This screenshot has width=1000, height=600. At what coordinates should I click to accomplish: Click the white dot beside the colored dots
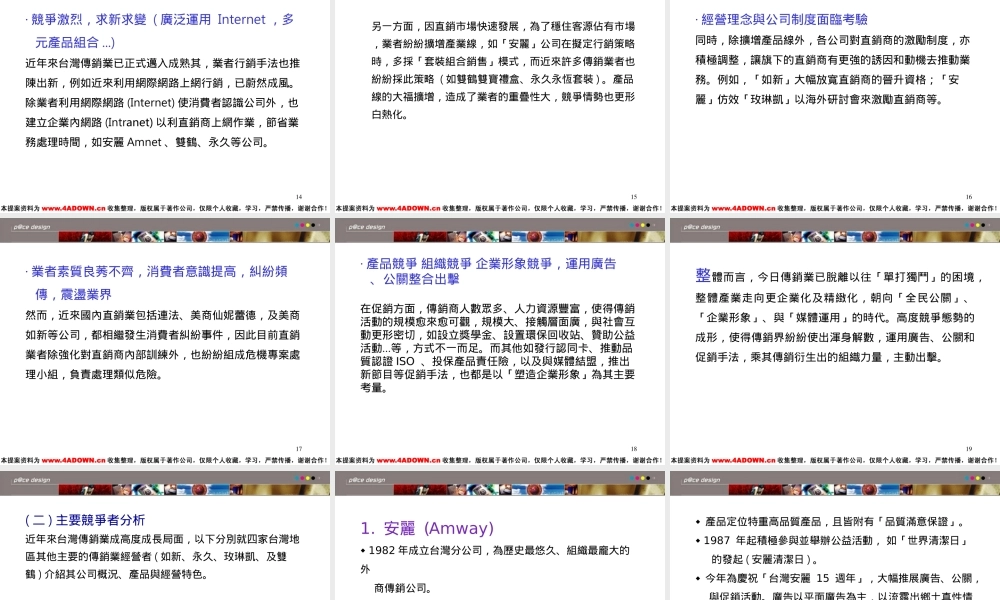[654, 225]
